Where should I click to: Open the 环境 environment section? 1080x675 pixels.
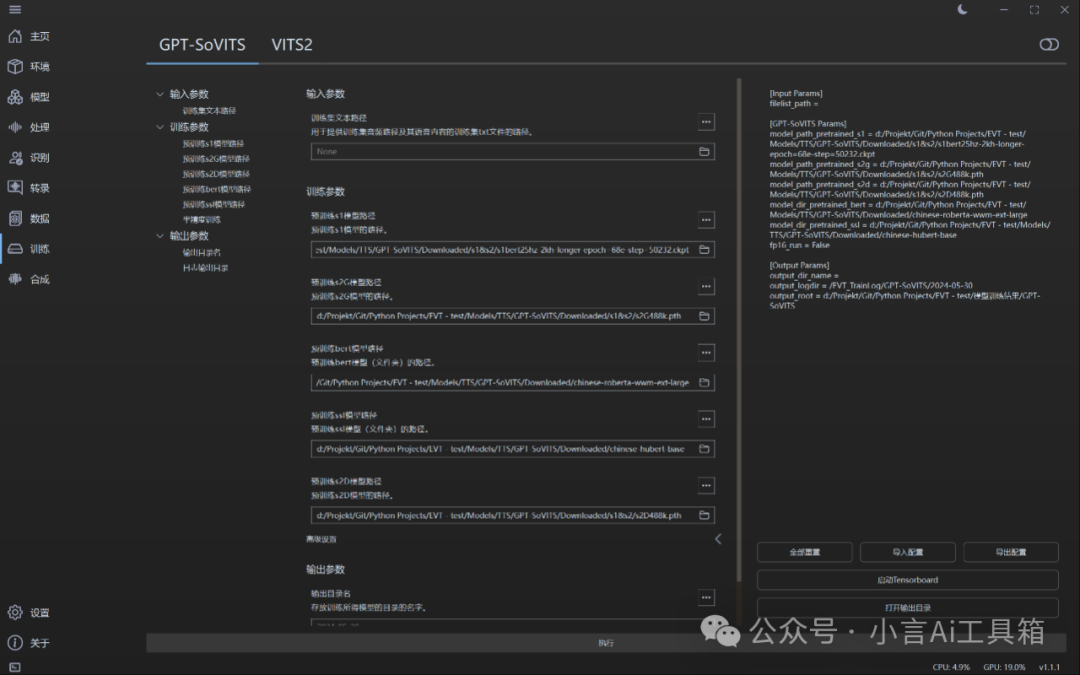[29, 67]
